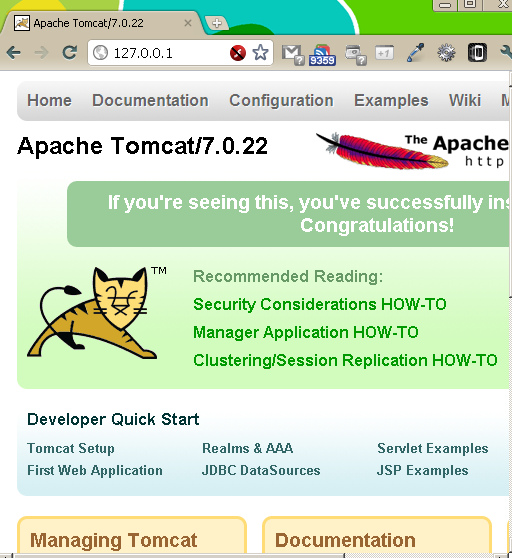Image resolution: width=512 pixels, height=558 pixels.
Task: Minimize the browser window
Action: click(x=445, y=5)
